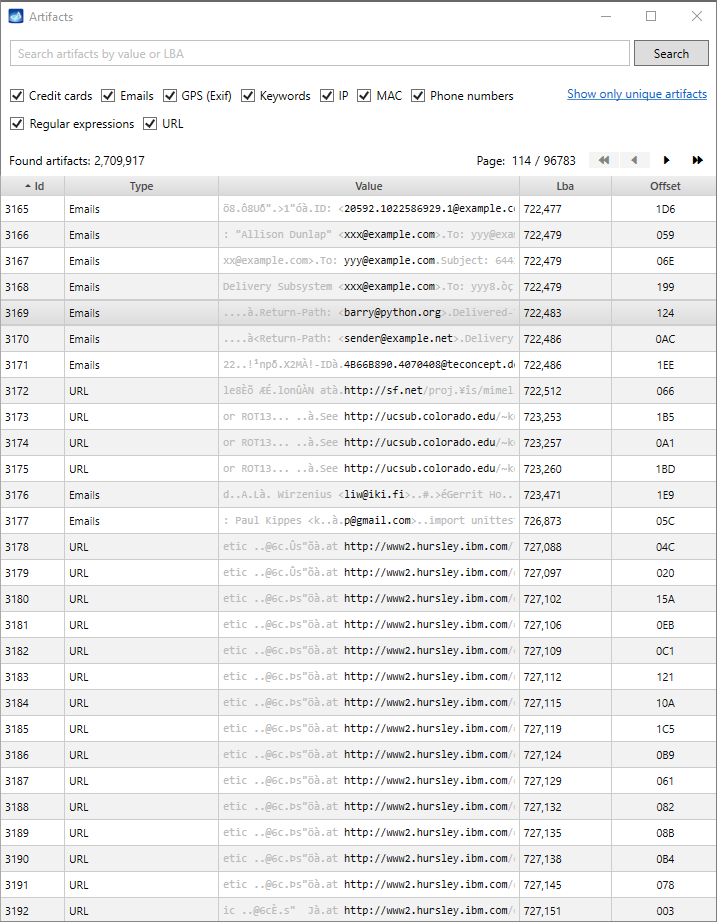
Task: Click the Artifacts app icon in title bar
Action: 16,16
